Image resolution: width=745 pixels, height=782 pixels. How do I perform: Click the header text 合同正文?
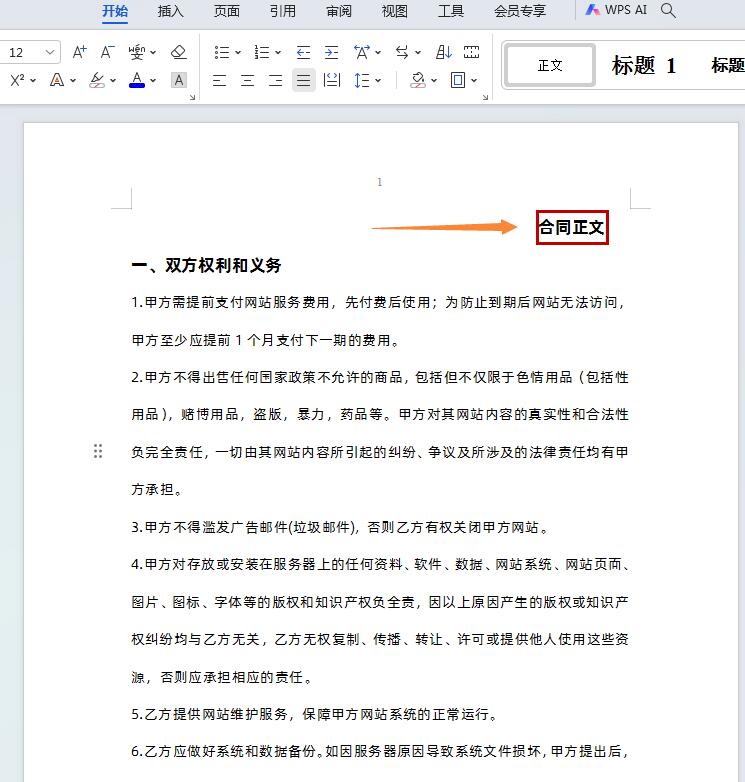click(571, 227)
